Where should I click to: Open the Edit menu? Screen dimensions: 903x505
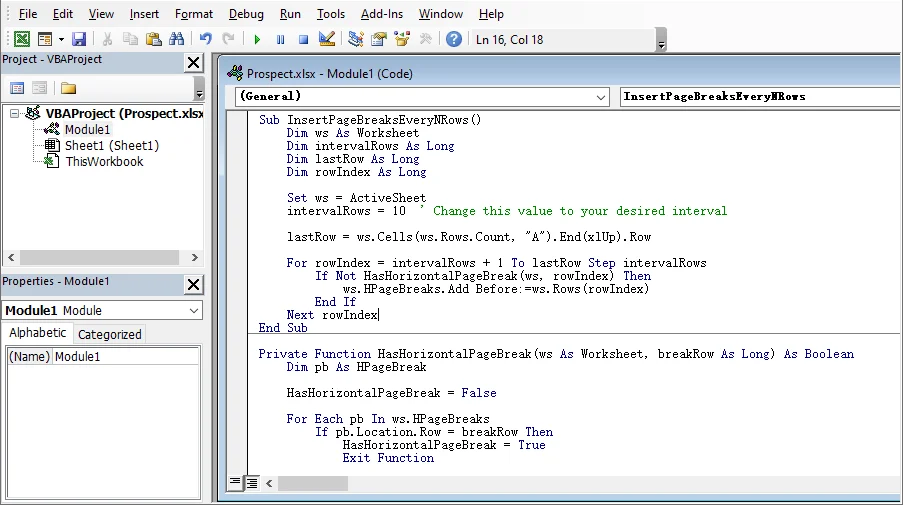point(63,14)
